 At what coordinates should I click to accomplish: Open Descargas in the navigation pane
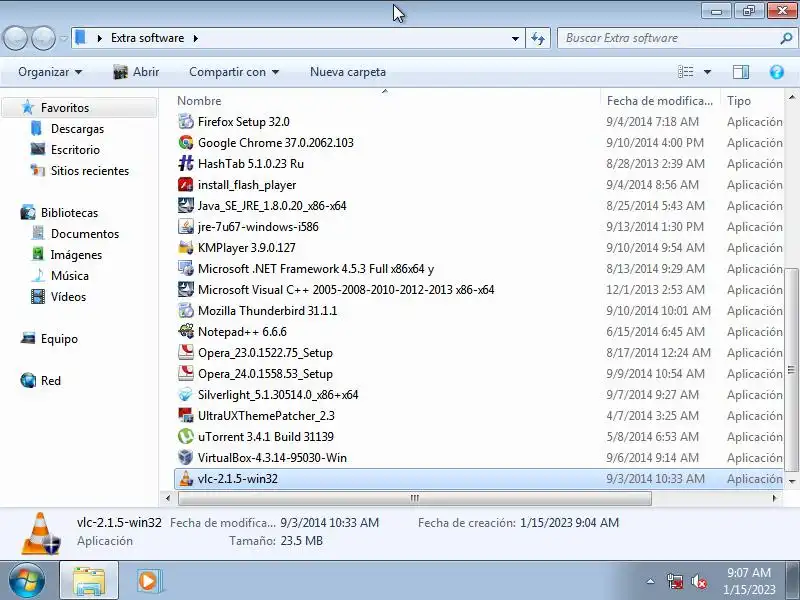coord(78,129)
